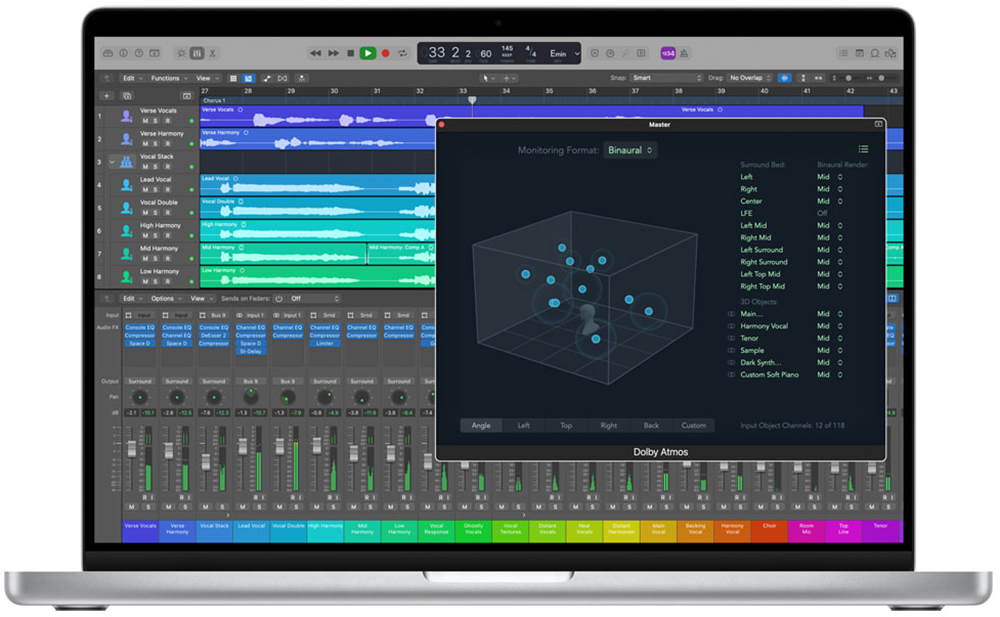Solo the Verse Harmony track
The height and width of the screenshot is (617, 1000).
click(x=156, y=144)
